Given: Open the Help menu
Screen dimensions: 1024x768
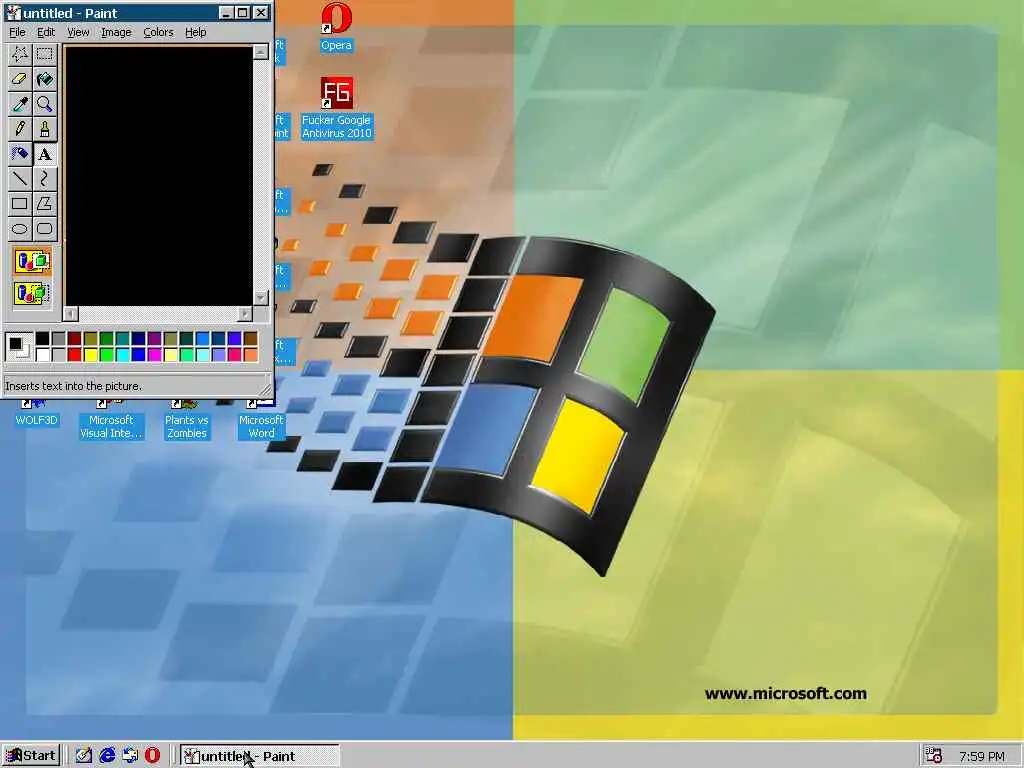Looking at the screenshot, I should click(195, 32).
